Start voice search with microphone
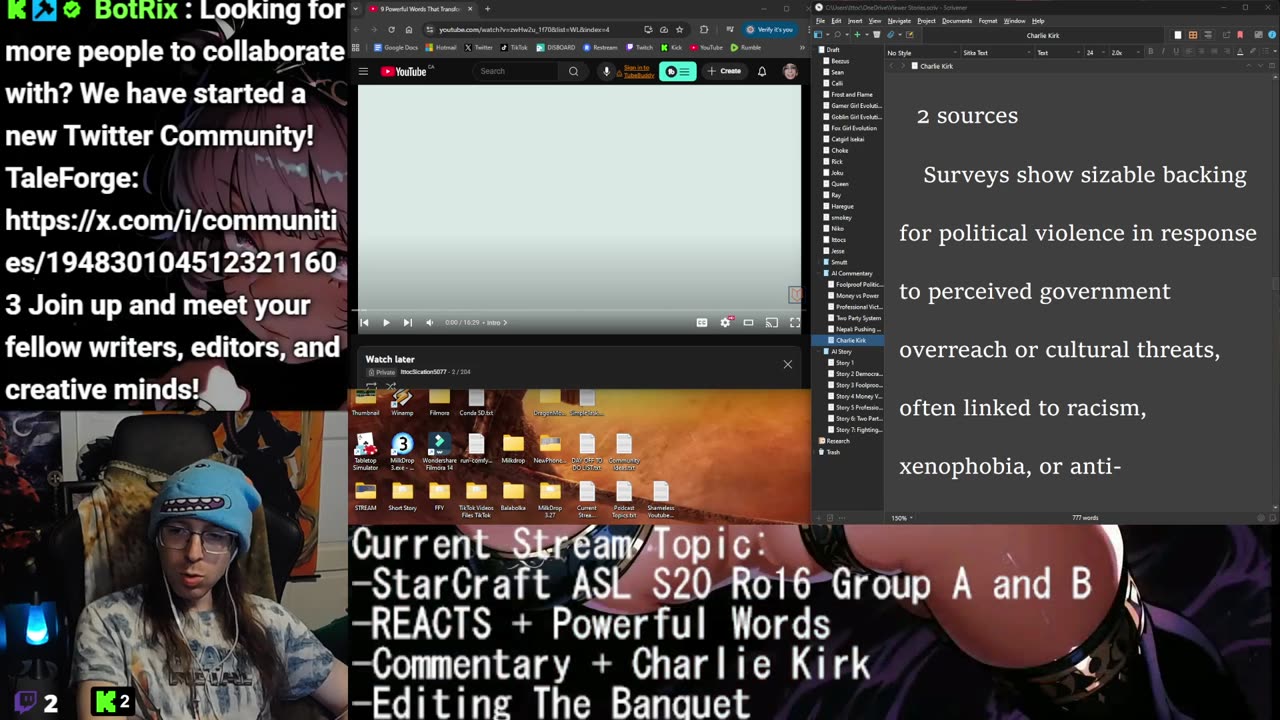This screenshot has width=1280, height=720. click(x=606, y=71)
